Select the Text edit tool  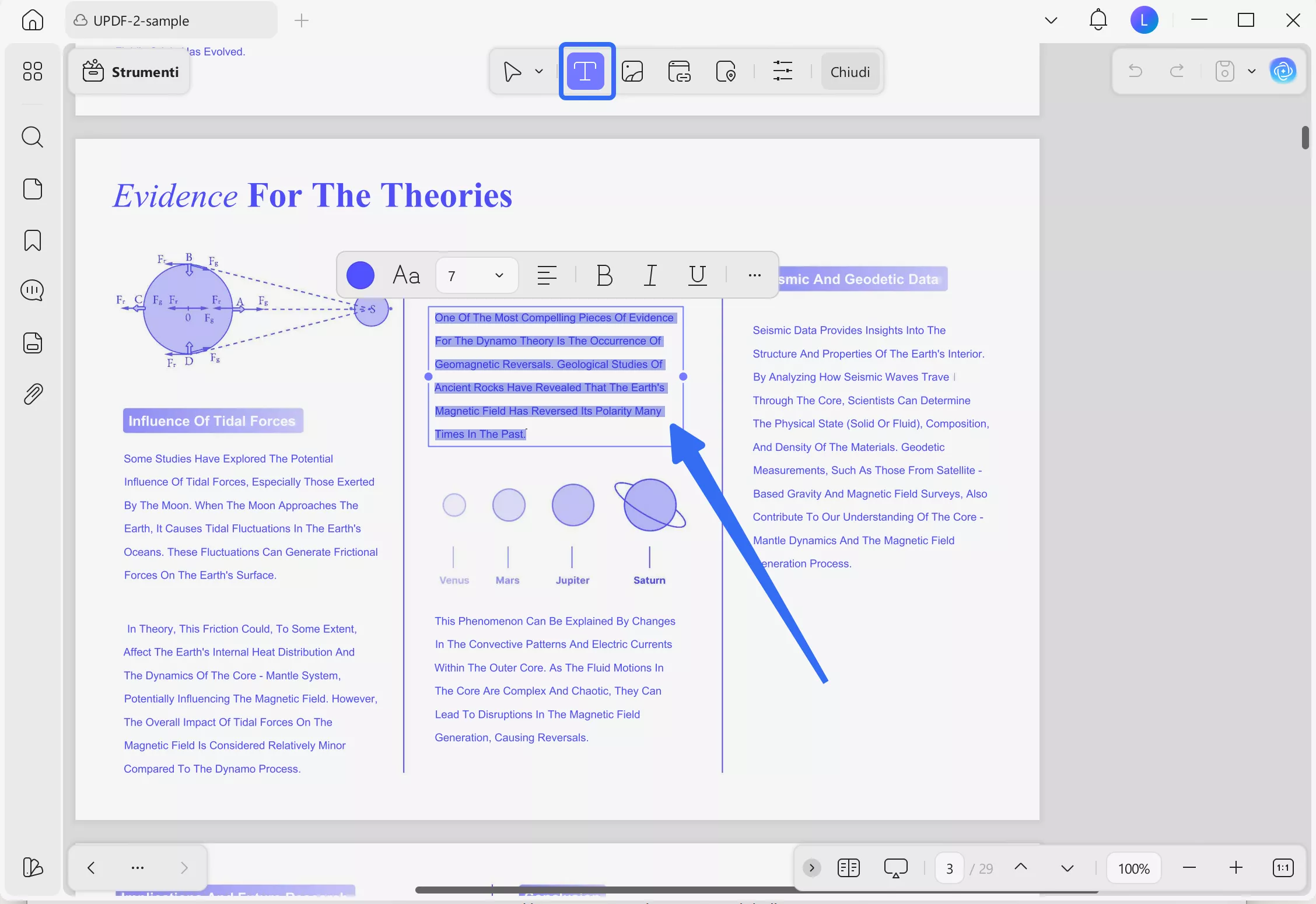pyautogui.click(x=586, y=71)
